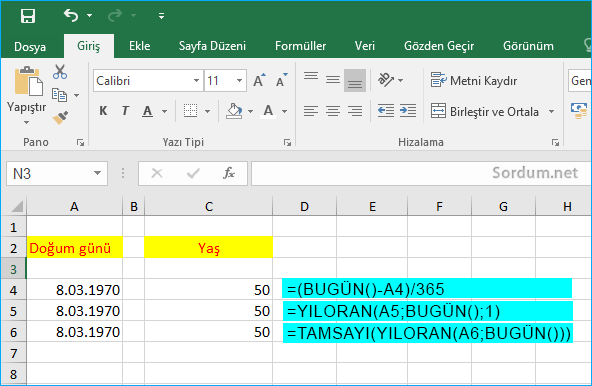Open the font size 11 dropdown

coord(239,80)
